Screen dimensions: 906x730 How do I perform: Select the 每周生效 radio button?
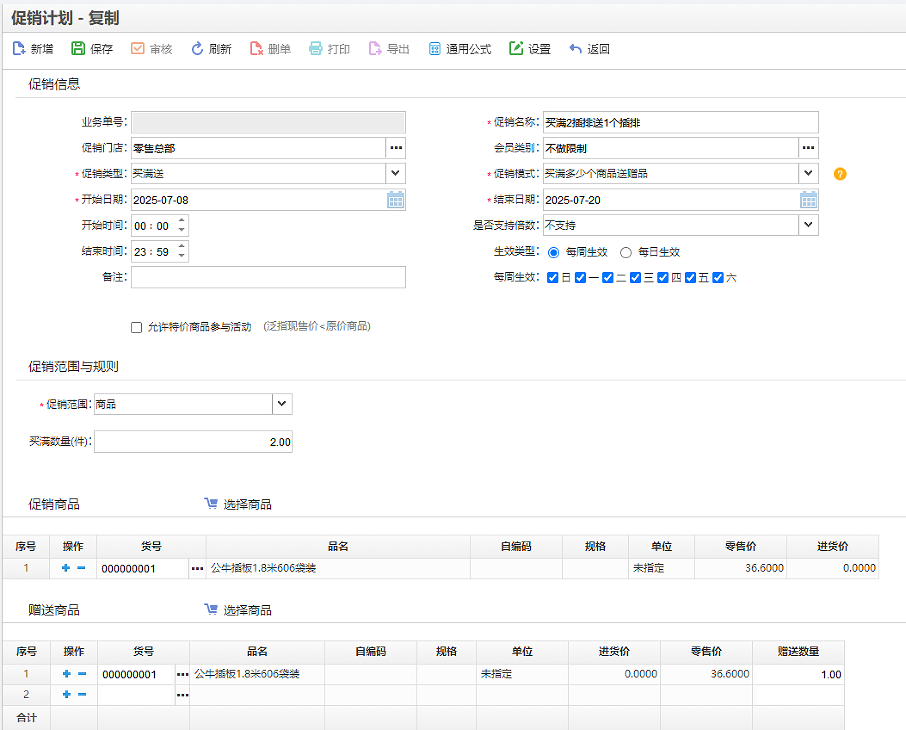click(554, 253)
